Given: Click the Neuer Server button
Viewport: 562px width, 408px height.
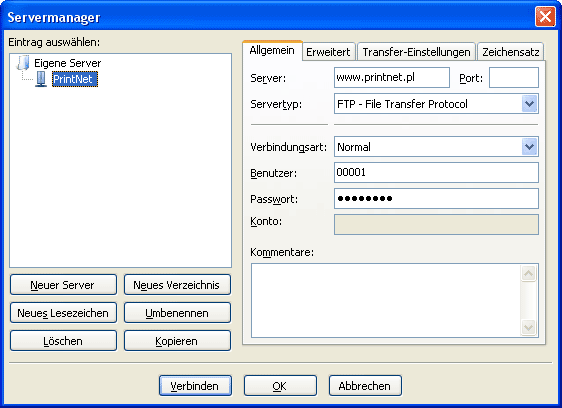Looking at the screenshot, I should 63,285.
